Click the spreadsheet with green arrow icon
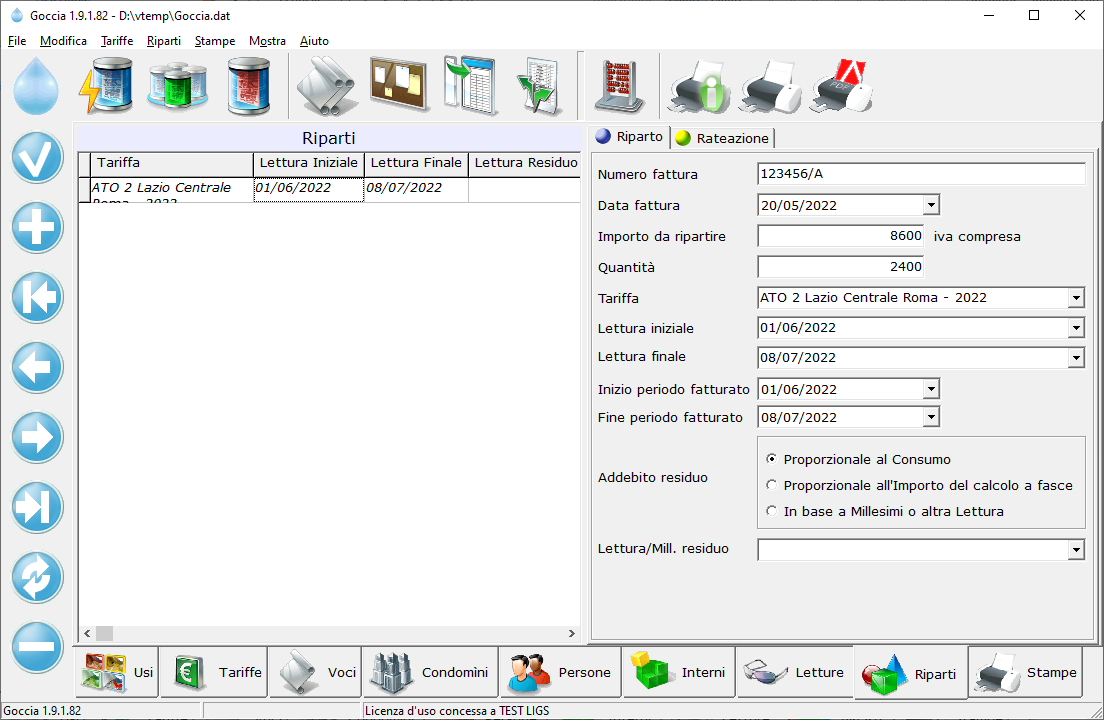This screenshot has width=1104, height=720. (x=471, y=86)
